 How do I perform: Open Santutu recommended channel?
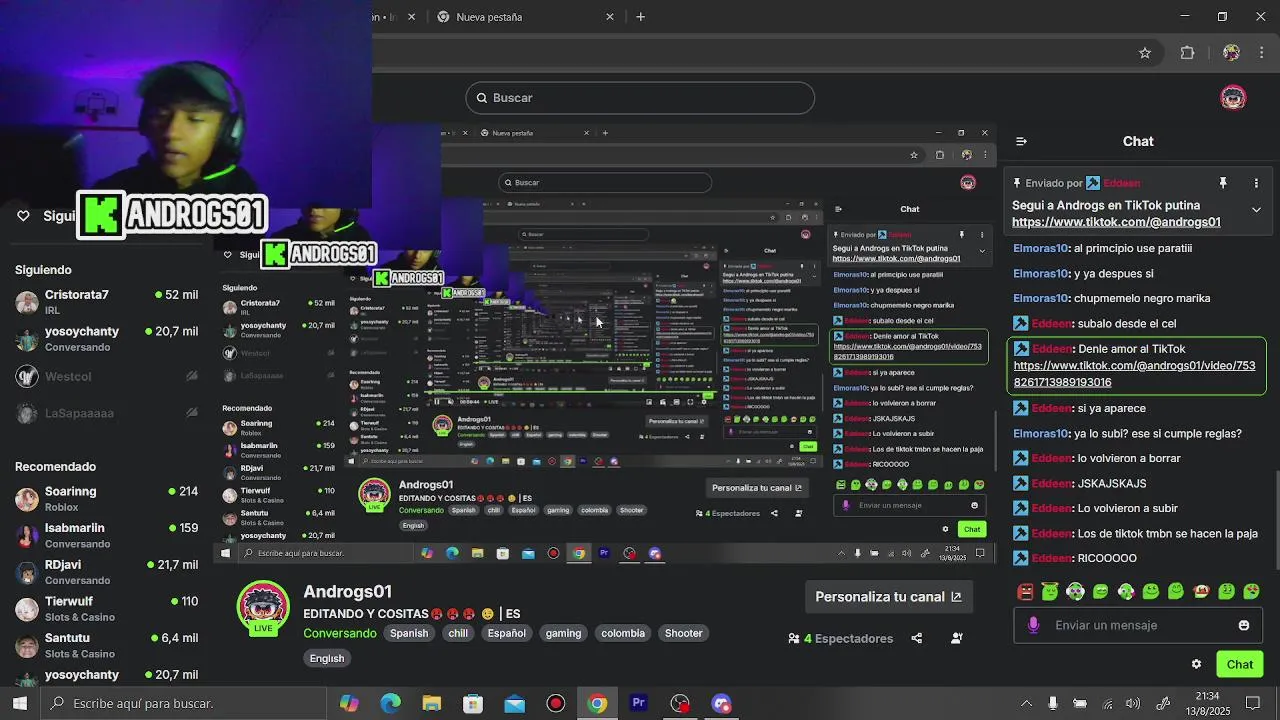click(106, 645)
